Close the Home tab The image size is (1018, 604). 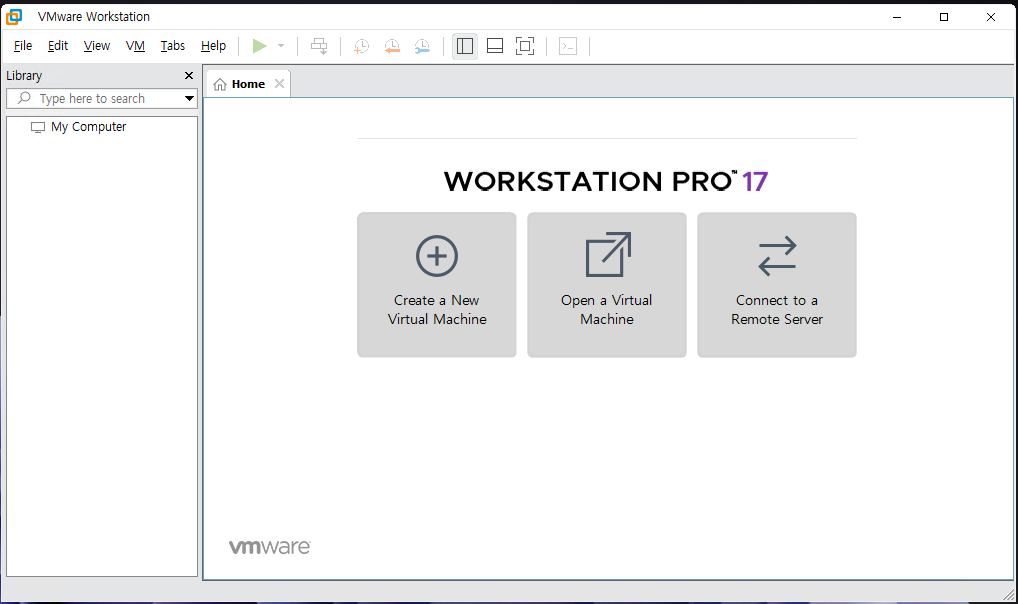click(x=279, y=84)
